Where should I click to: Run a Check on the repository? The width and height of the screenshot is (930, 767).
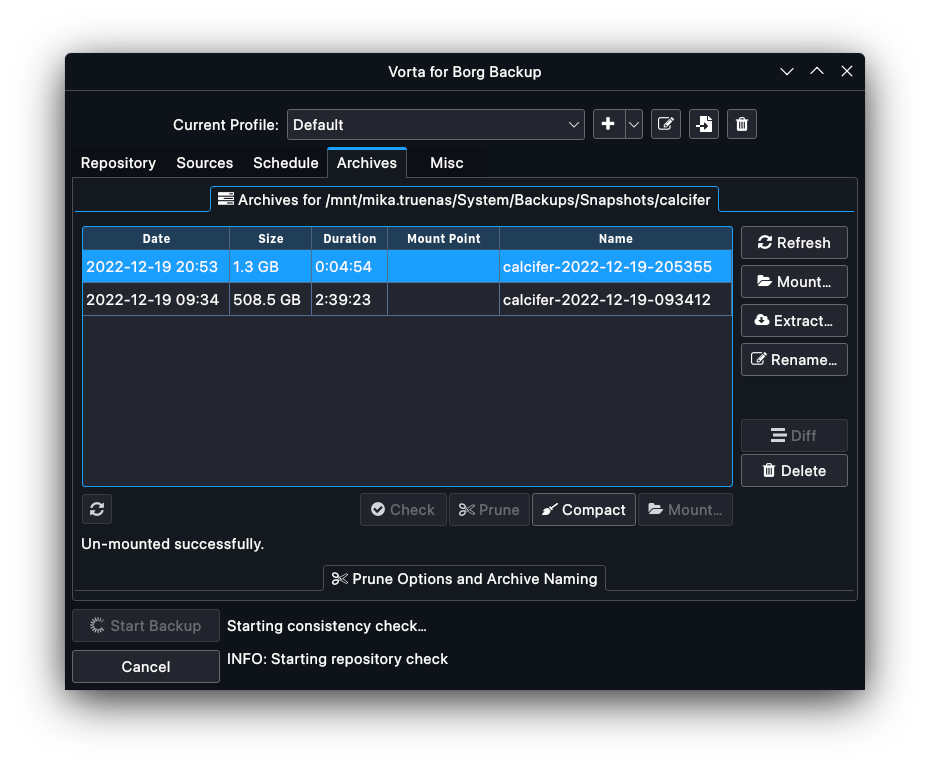(x=402, y=509)
